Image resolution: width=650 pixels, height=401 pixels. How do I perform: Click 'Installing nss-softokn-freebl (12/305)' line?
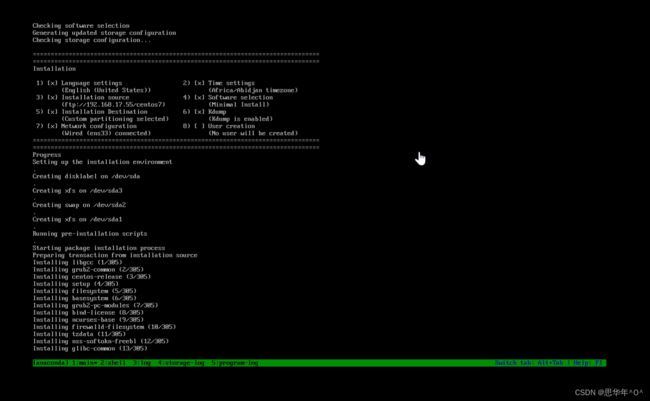pyautogui.click(x=101, y=341)
